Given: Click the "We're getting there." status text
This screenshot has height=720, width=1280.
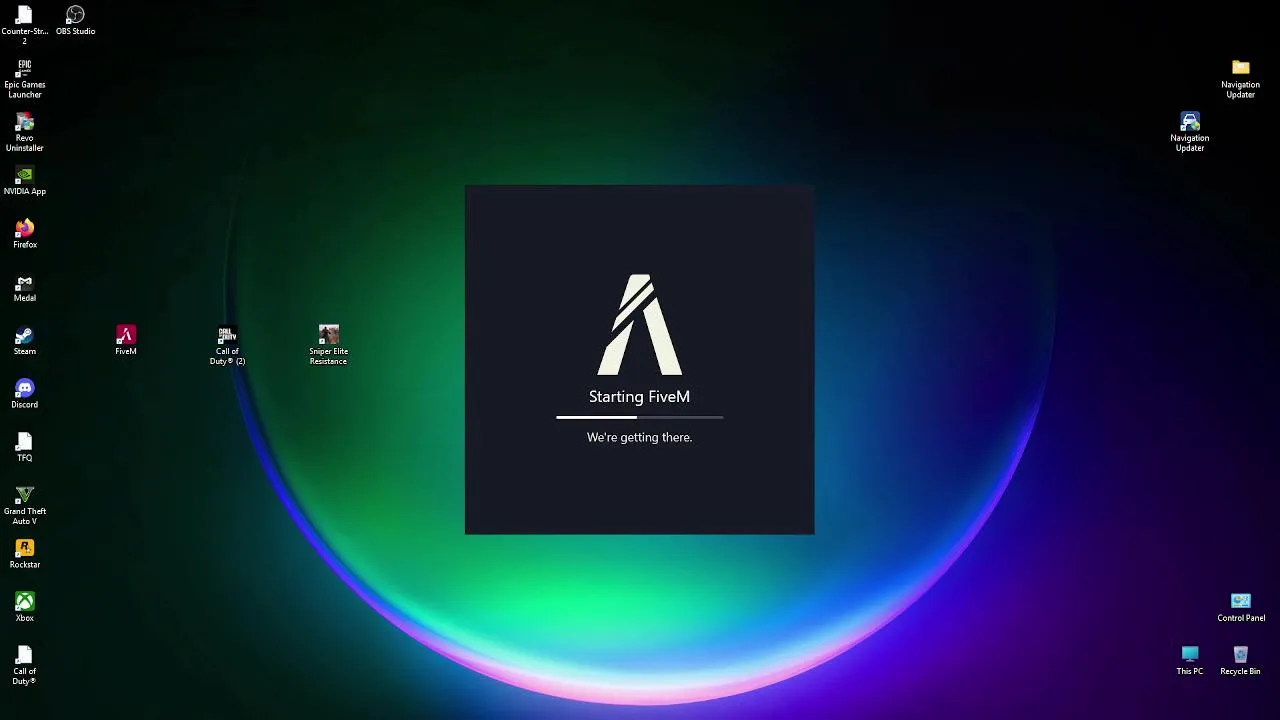Looking at the screenshot, I should tap(639, 437).
